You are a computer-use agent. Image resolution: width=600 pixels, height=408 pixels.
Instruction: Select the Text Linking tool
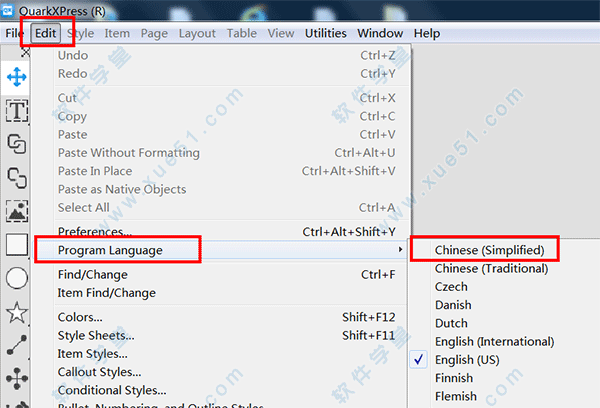point(17,144)
